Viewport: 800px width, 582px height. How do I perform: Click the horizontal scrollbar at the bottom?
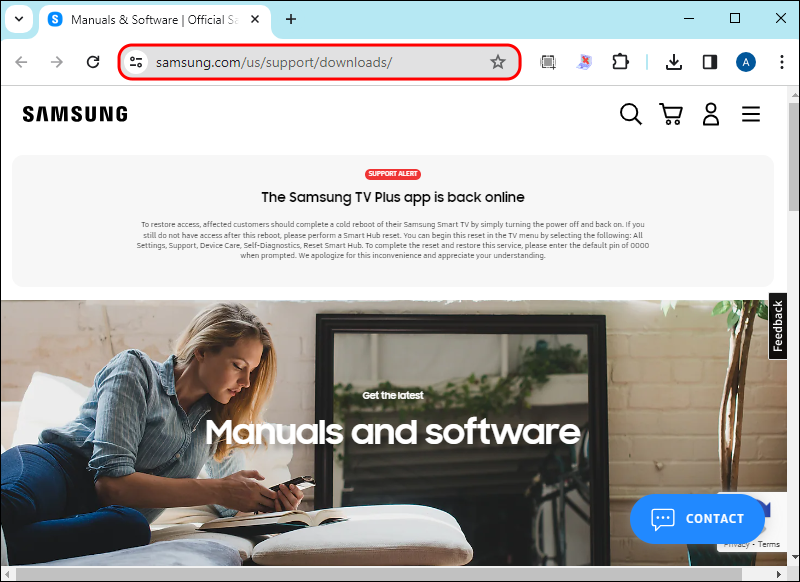(378, 574)
